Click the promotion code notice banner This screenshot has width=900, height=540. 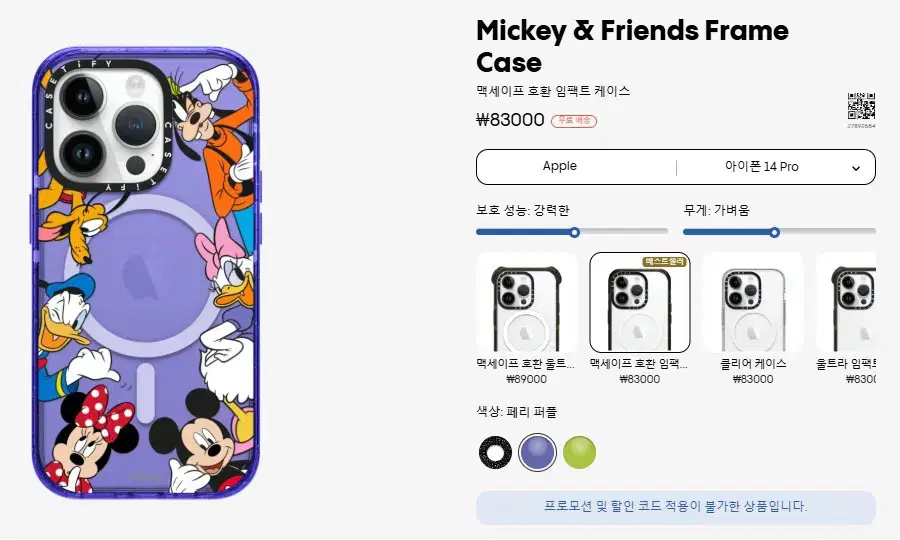pos(676,507)
